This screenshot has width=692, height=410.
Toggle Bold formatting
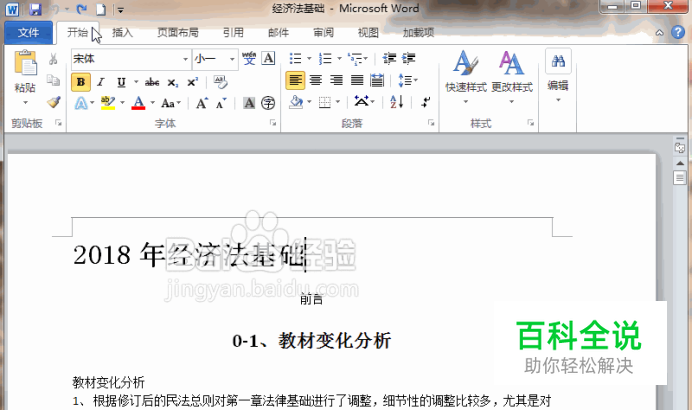tap(81, 82)
